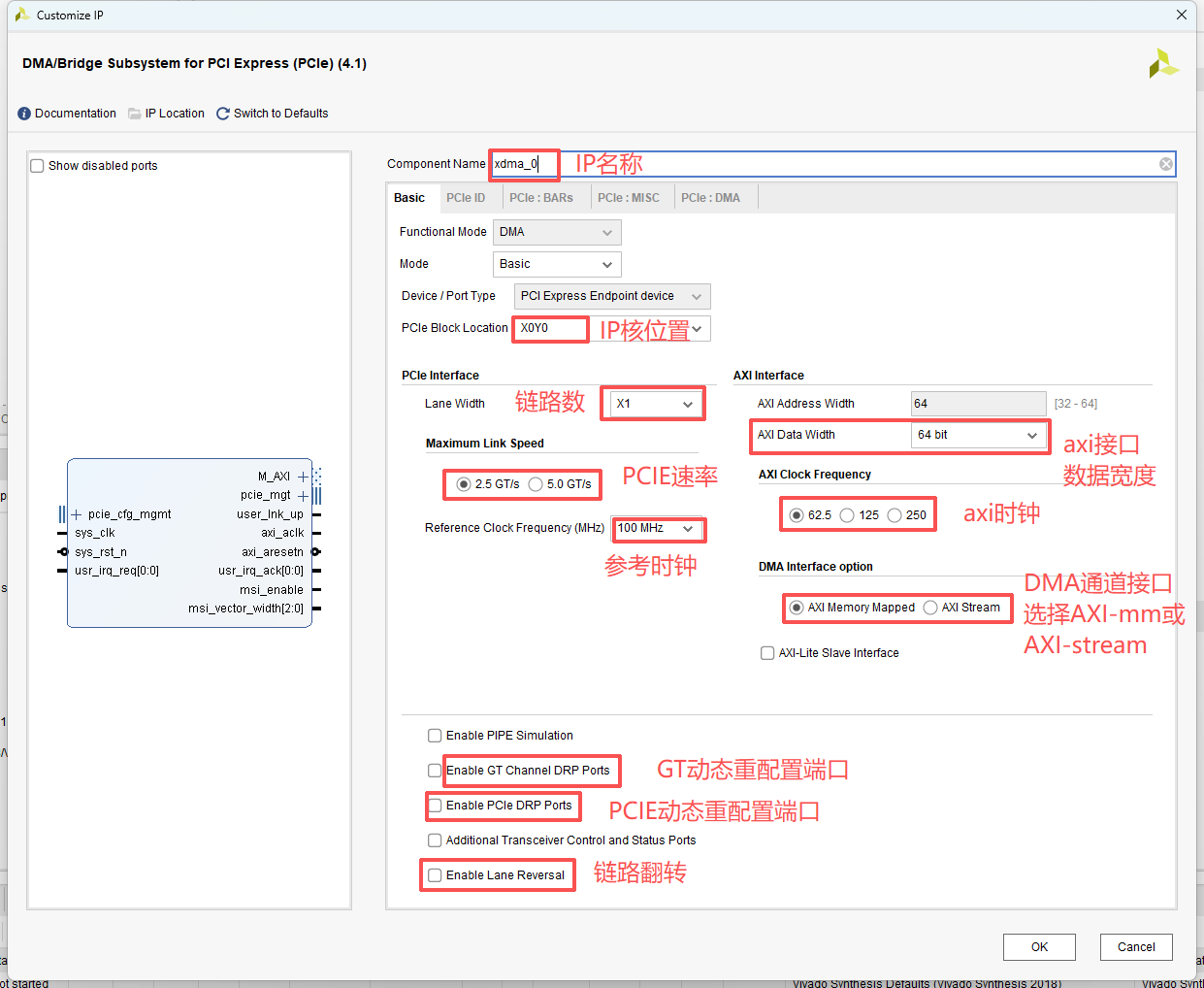Select the 125 AXI clock frequency
The image size is (1204, 988).
[847, 515]
